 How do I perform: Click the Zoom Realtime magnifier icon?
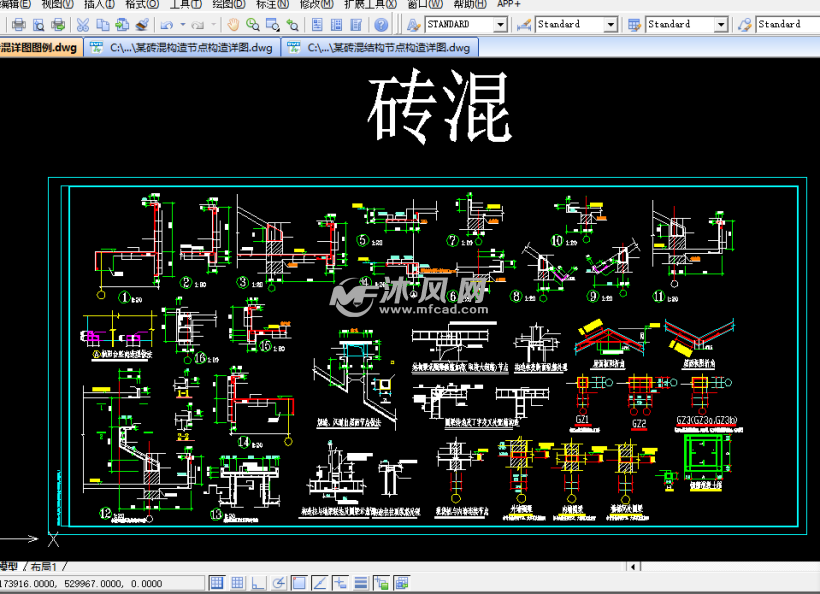pyautogui.click(x=252, y=24)
